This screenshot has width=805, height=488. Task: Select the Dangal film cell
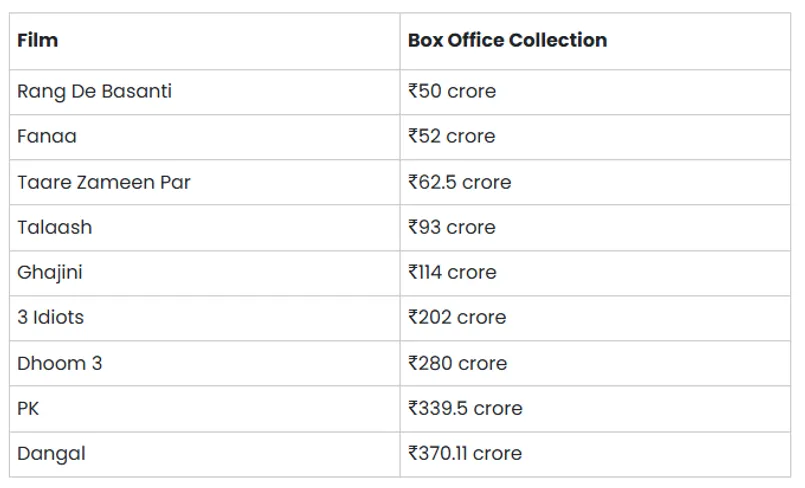[51, 453]
